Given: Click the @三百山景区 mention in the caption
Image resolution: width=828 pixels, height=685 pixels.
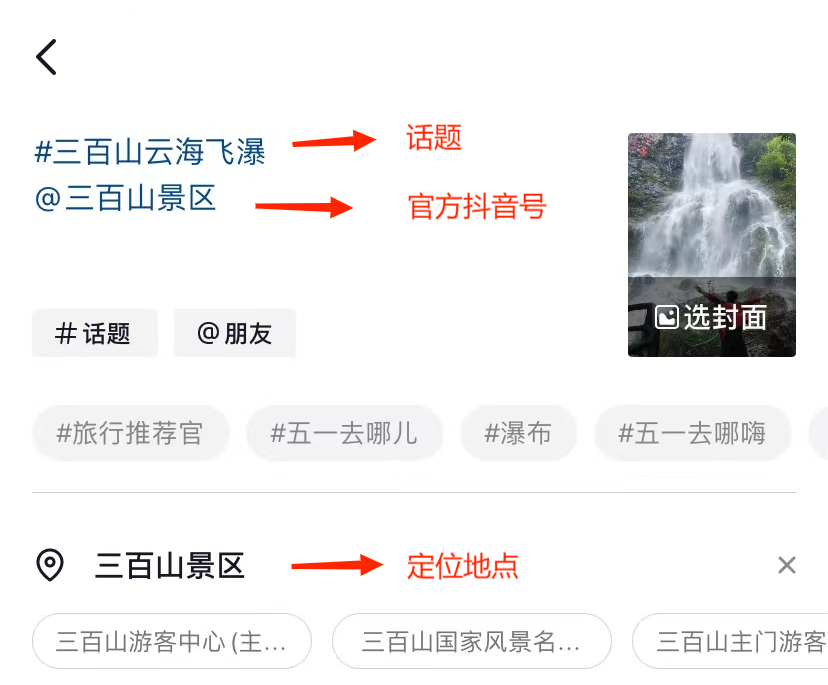Looking at the screenshot, I should tap(126, 199).
